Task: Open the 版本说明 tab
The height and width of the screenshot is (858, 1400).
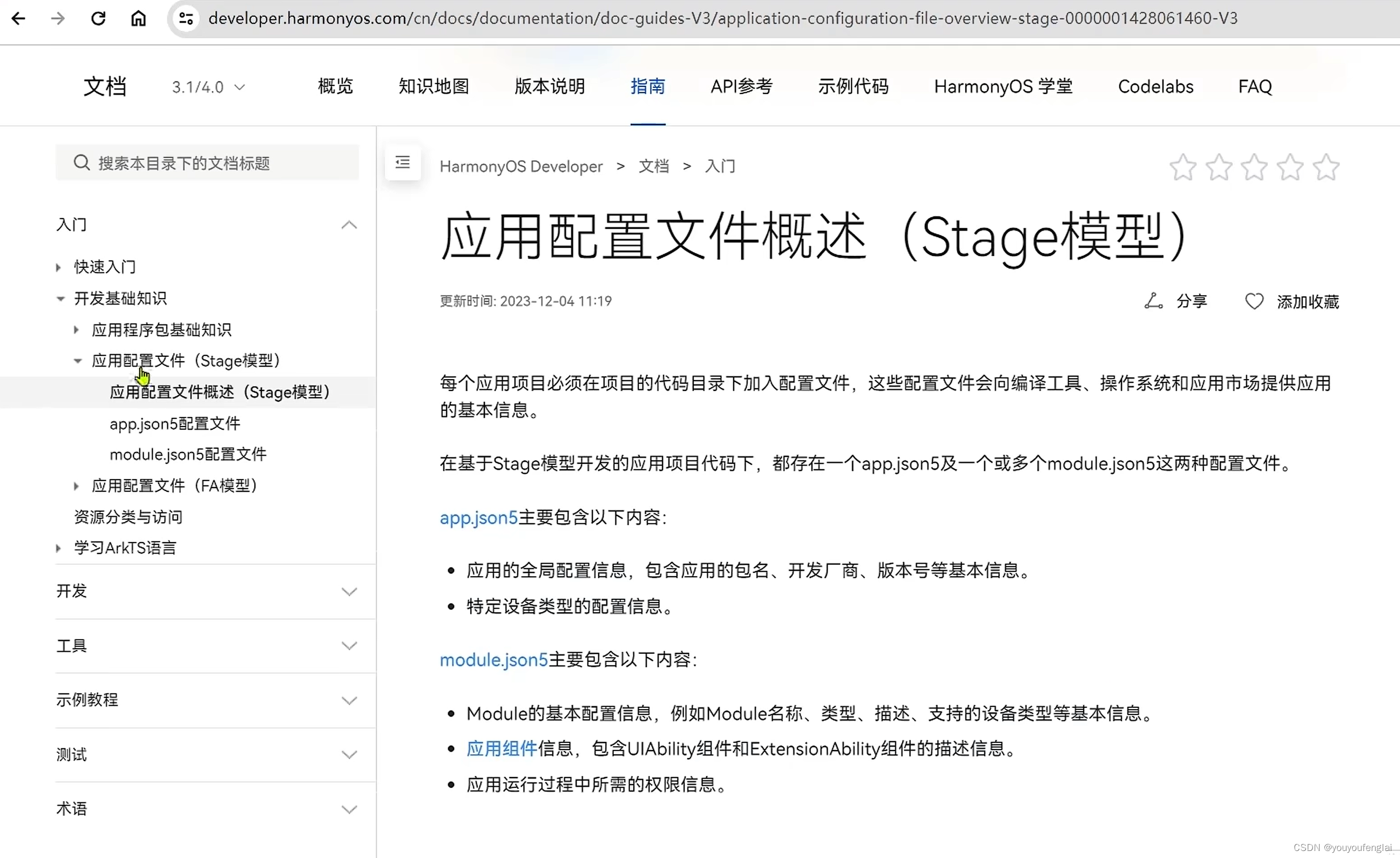Action: 550,86
